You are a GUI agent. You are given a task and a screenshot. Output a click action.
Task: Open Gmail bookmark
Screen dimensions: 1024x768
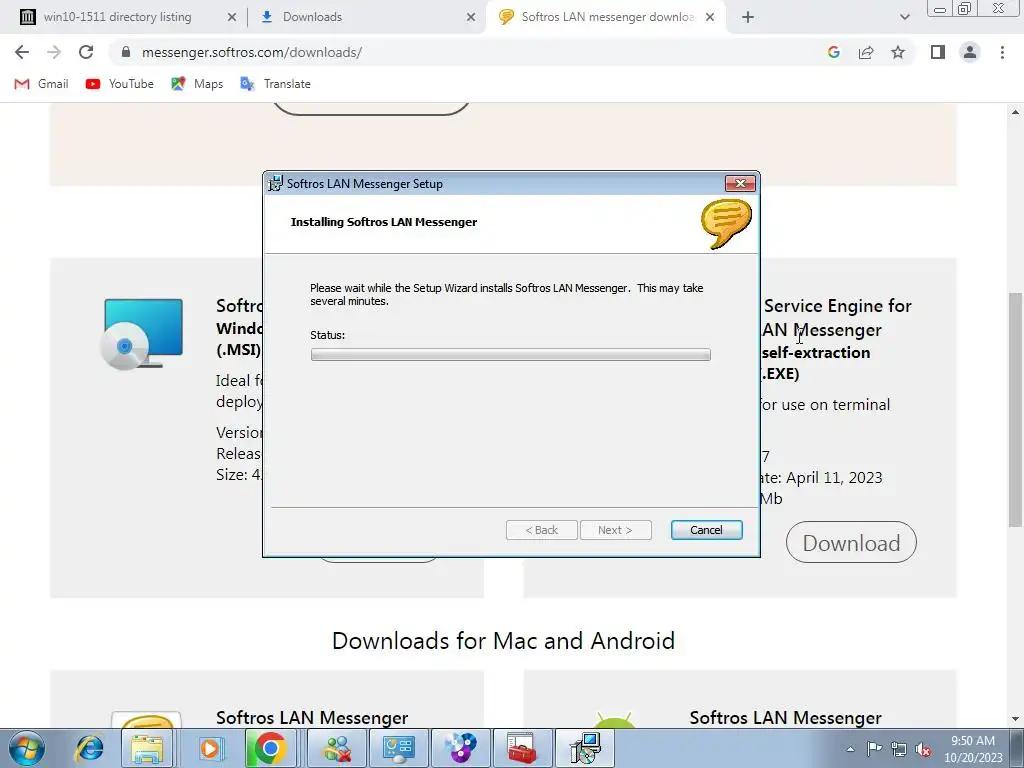point(41,84)
